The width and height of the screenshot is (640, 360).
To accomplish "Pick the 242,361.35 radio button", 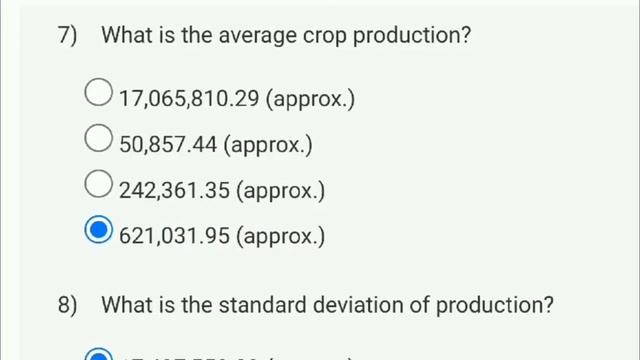I will click(98, 184).
